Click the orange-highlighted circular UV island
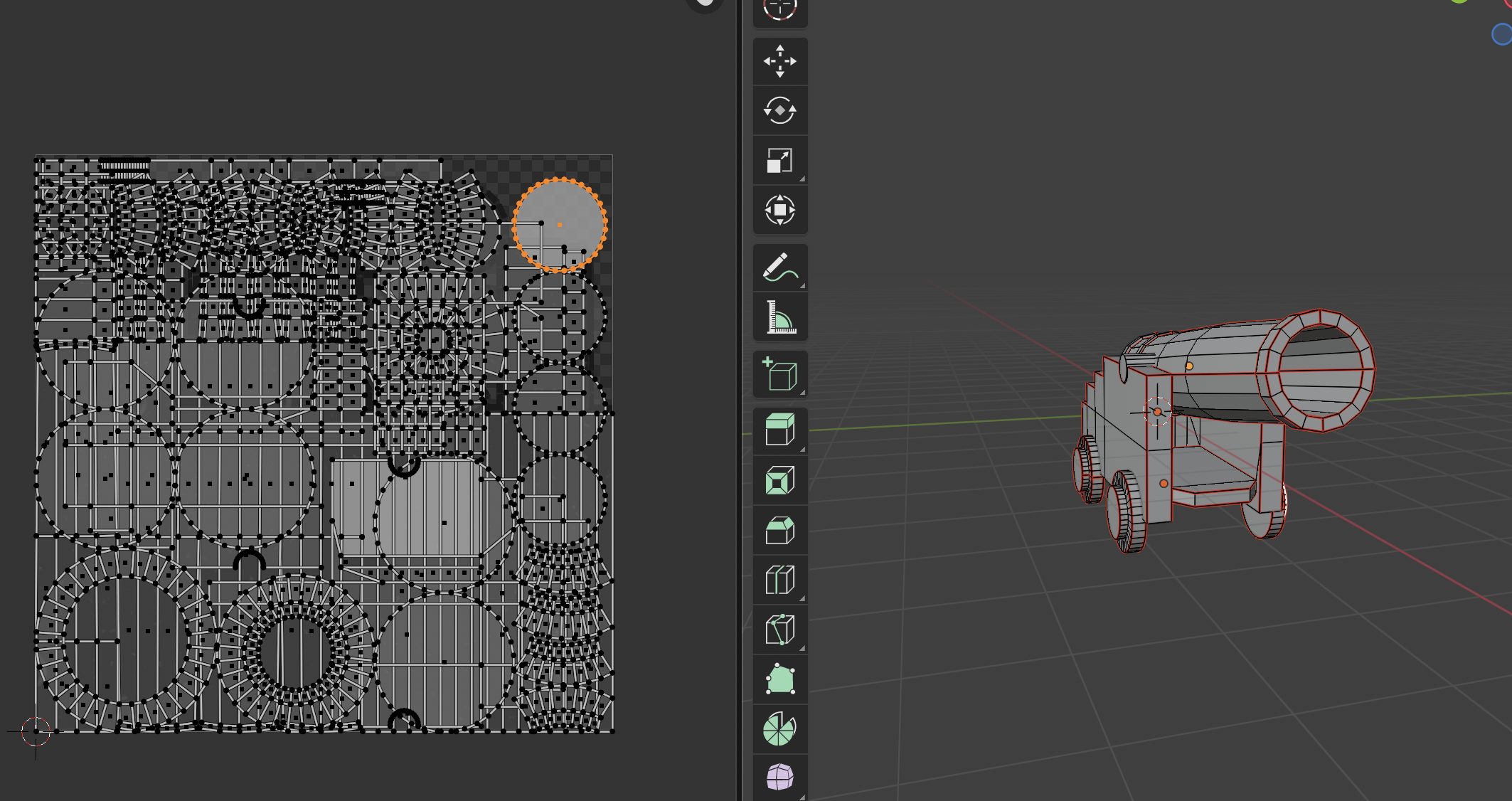The height and width of the screenshot is (801, 1512). tap(560, 225)
